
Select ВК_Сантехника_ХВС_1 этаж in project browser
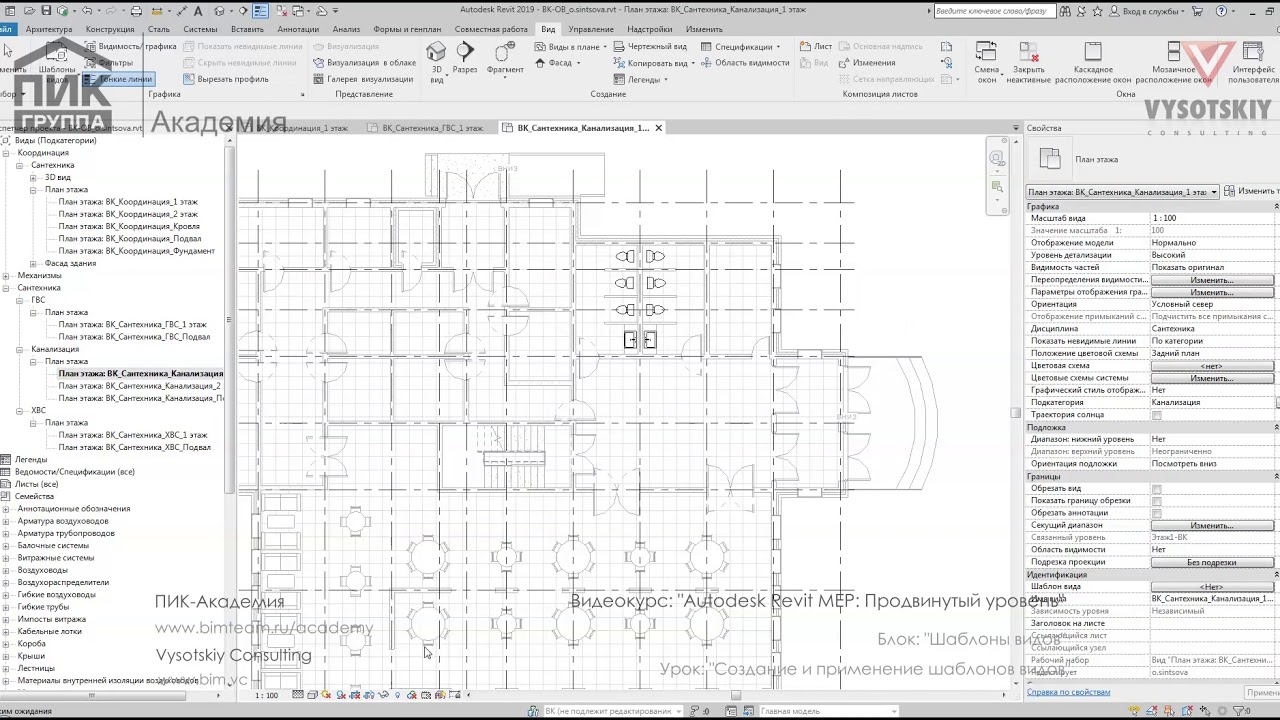(133, 435)
